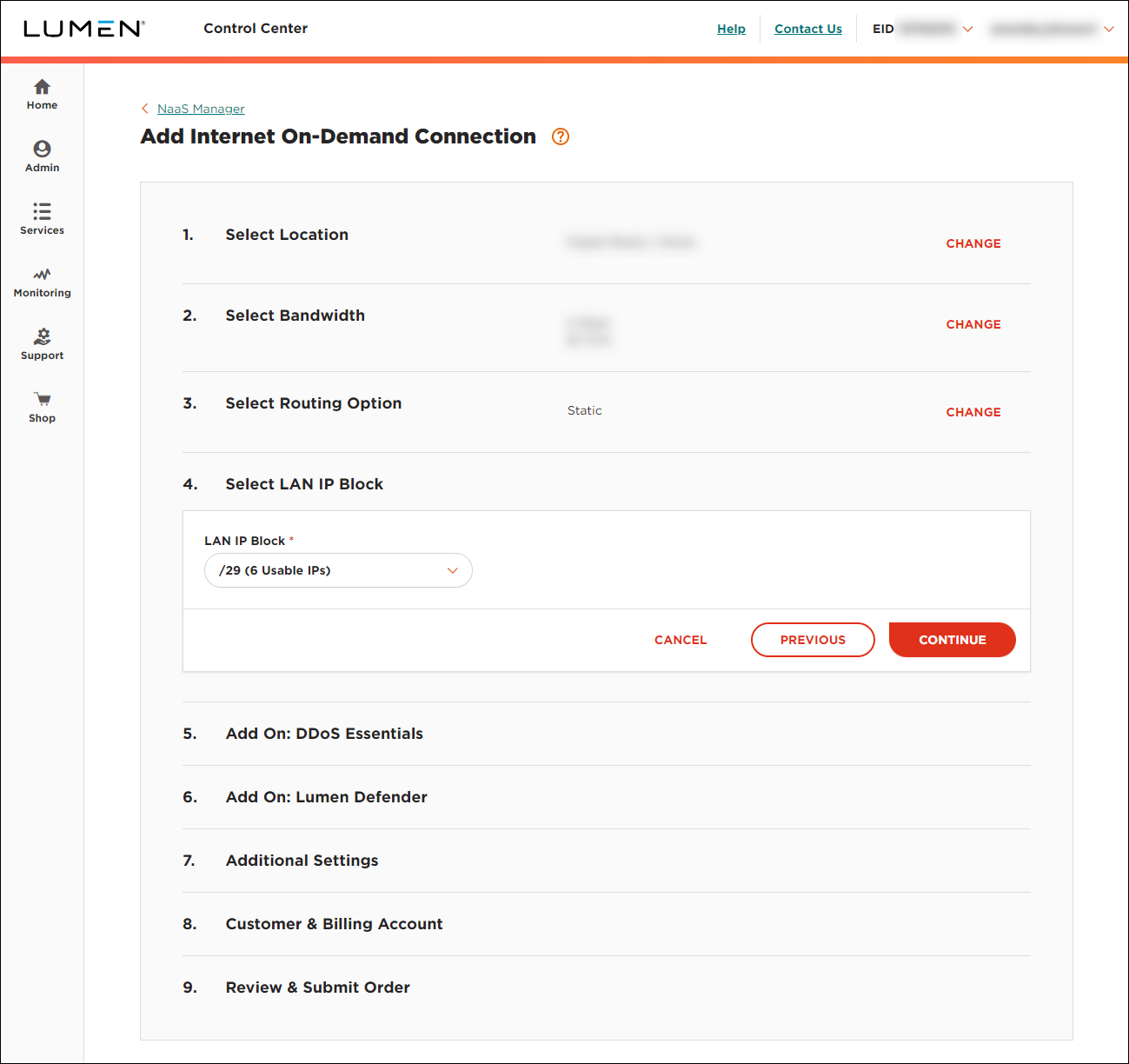Expand the user account dropdown chevron
Image resolution: width=1129 pixels, height=1064 pixels.
[1109, 29]
